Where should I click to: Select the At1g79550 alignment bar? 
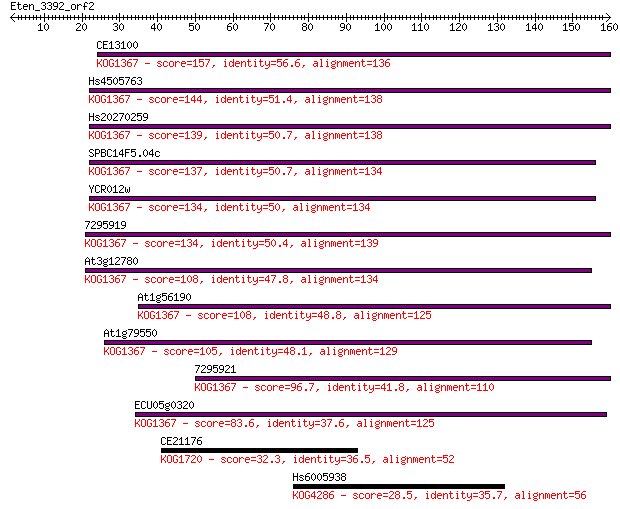pos(348,342)
